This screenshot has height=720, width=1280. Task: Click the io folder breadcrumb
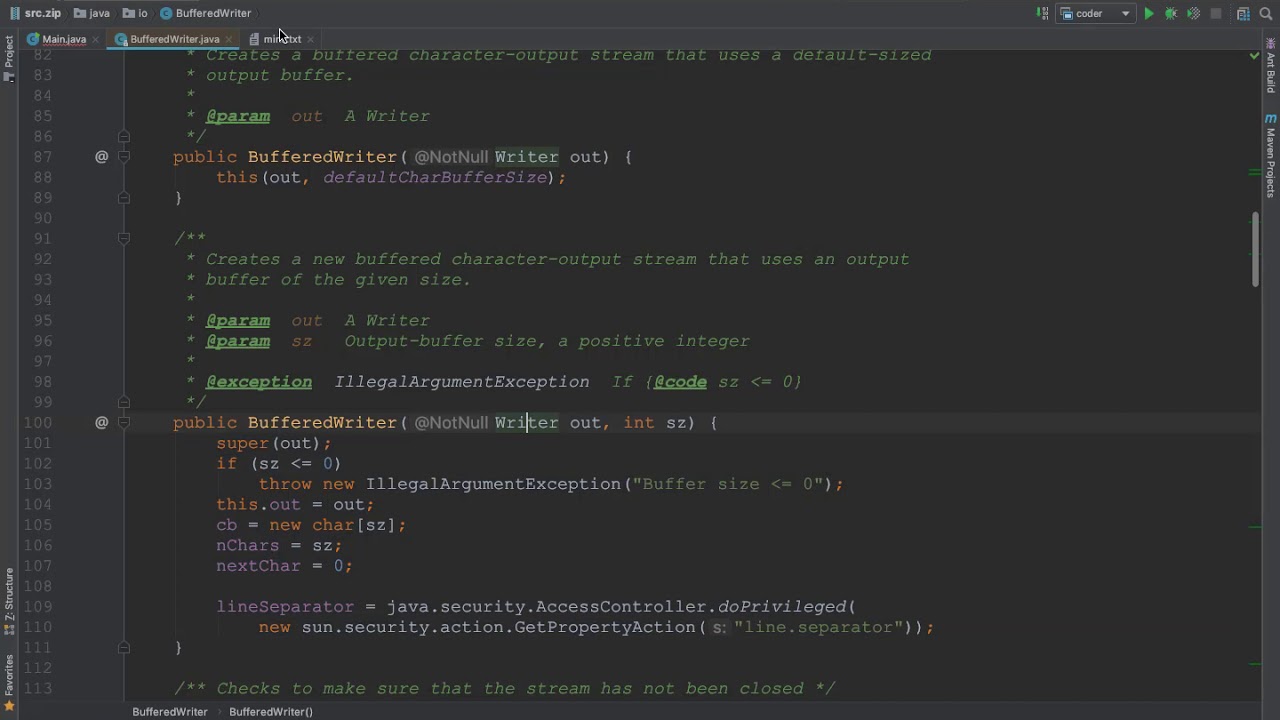coord(135,13)
